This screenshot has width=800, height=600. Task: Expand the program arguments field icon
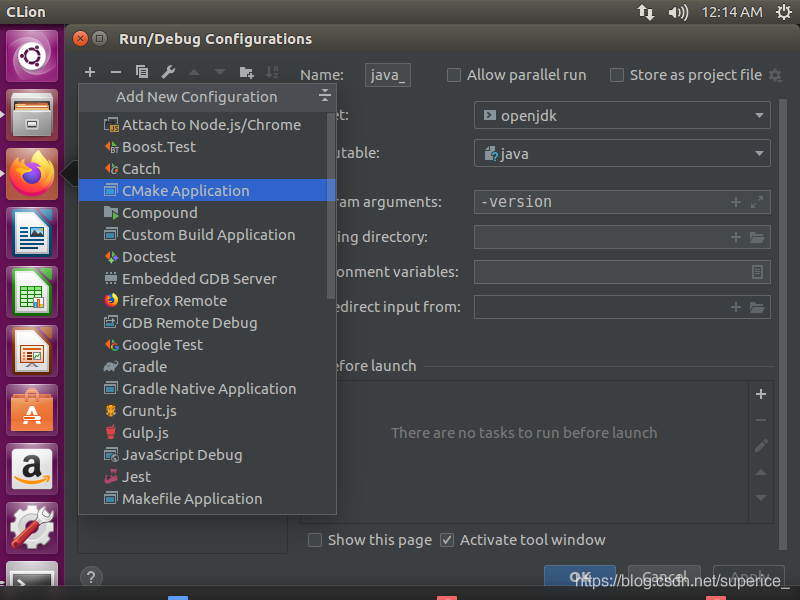[x=757, y=202]
